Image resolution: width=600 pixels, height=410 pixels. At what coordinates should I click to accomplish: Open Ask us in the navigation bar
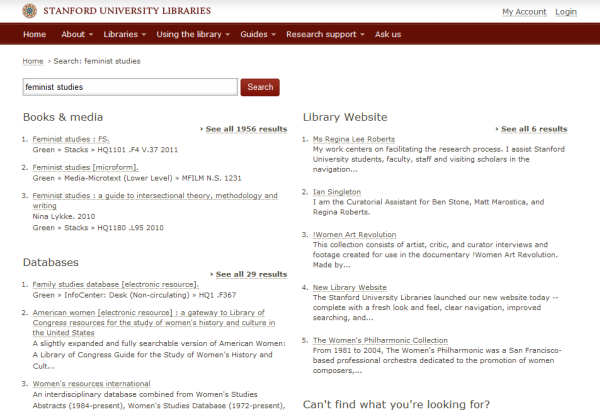tap(388, 34)
